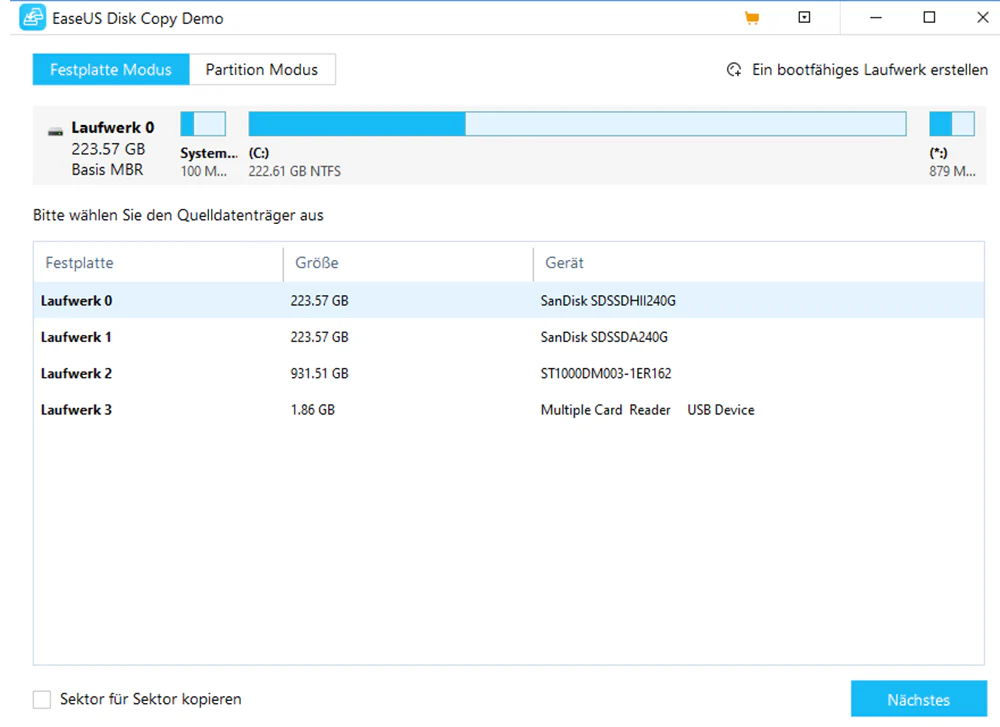Click the orange shopping cart icon
The height and width of the screenshot is (727, 1000).
[752, 18]
